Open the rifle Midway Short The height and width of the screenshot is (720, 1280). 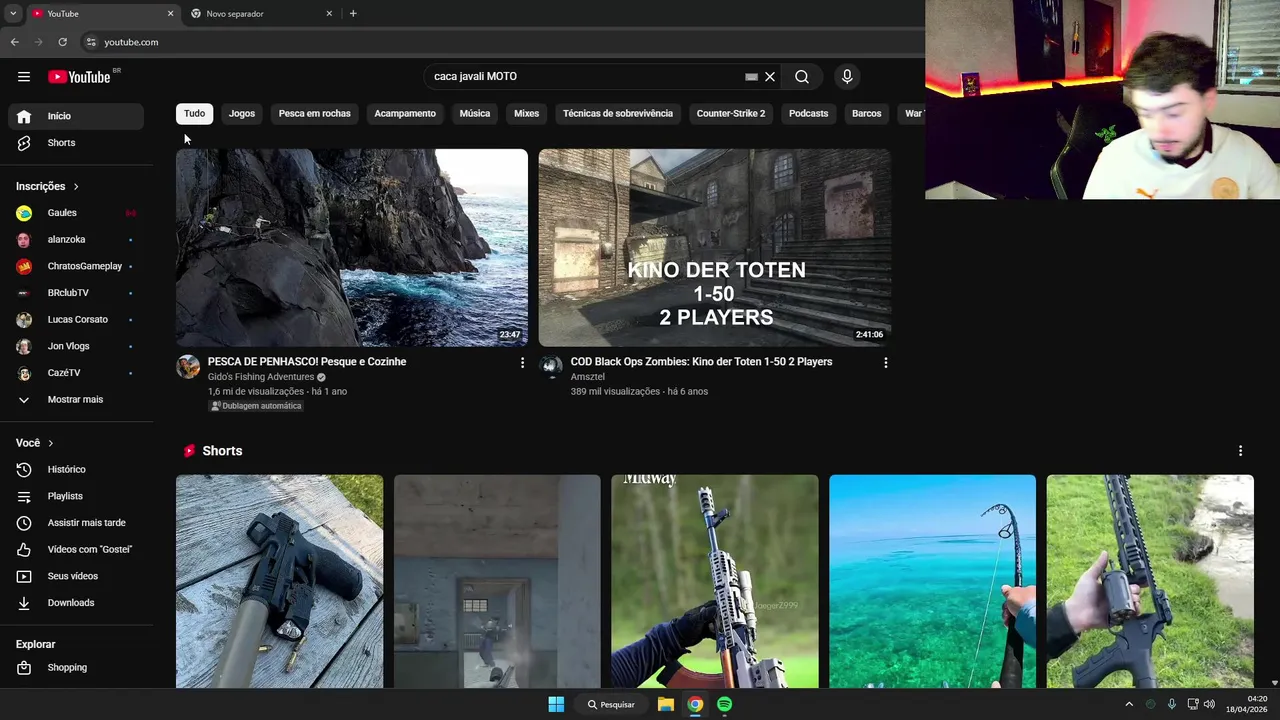(715, 581)
